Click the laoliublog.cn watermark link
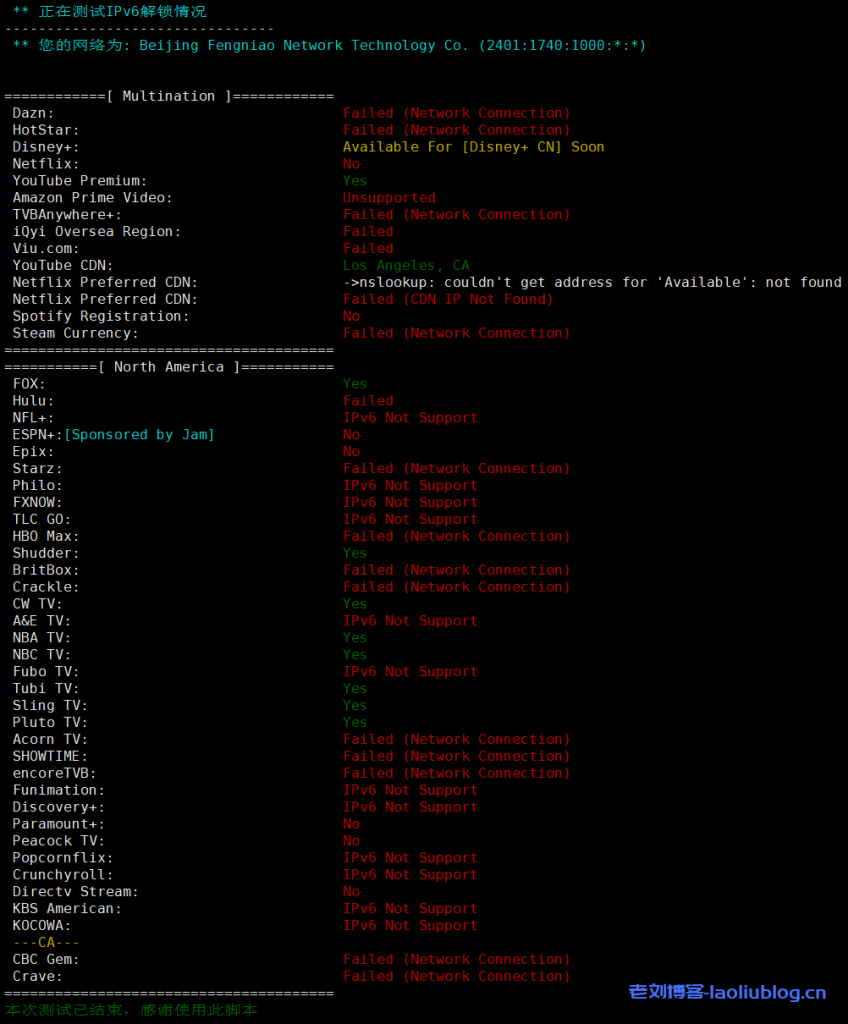The width and height of the screenshot is (848, 1024). tap(727, 993)
